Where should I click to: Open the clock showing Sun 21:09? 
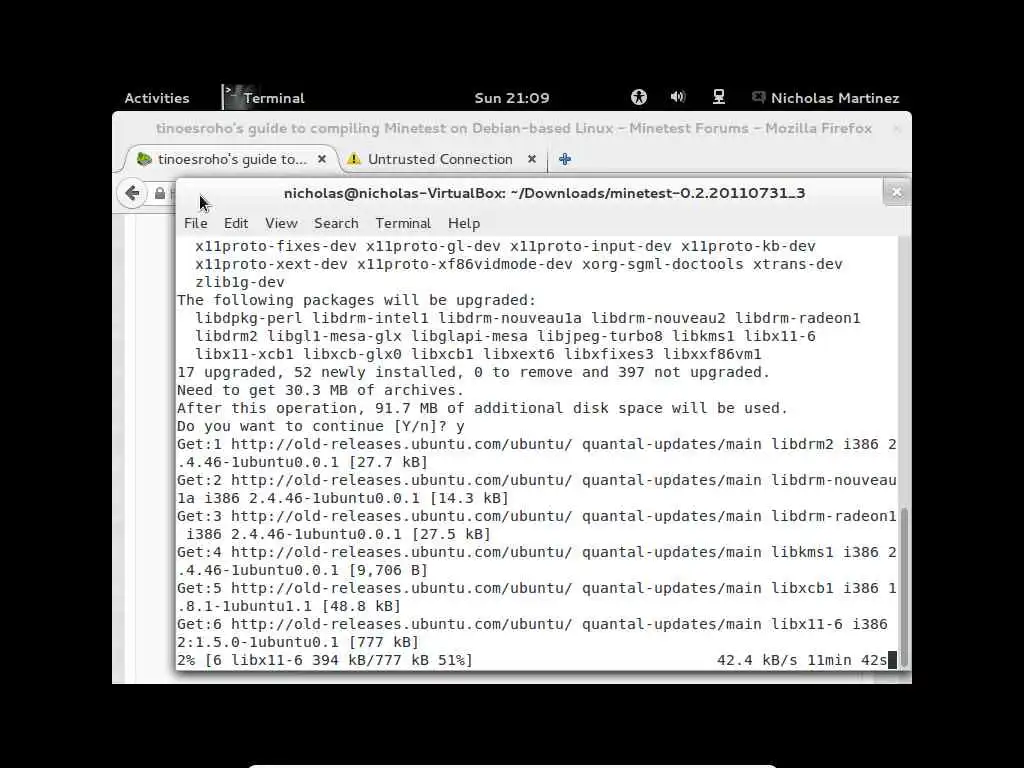point(511,98)
